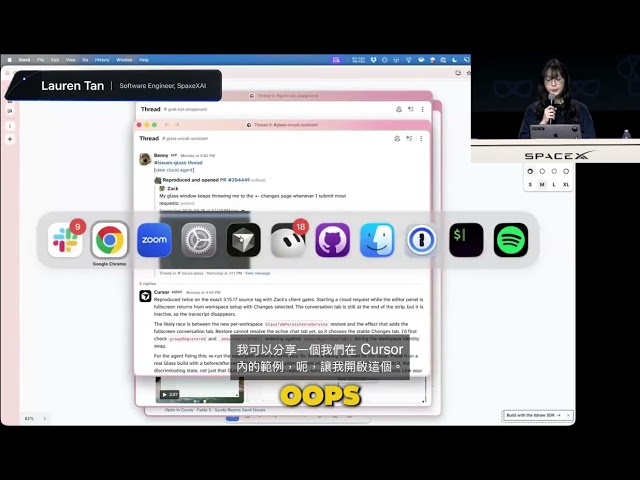Open the File menu
The height and width of the screenshot is (480, 640).
(40, 60)
